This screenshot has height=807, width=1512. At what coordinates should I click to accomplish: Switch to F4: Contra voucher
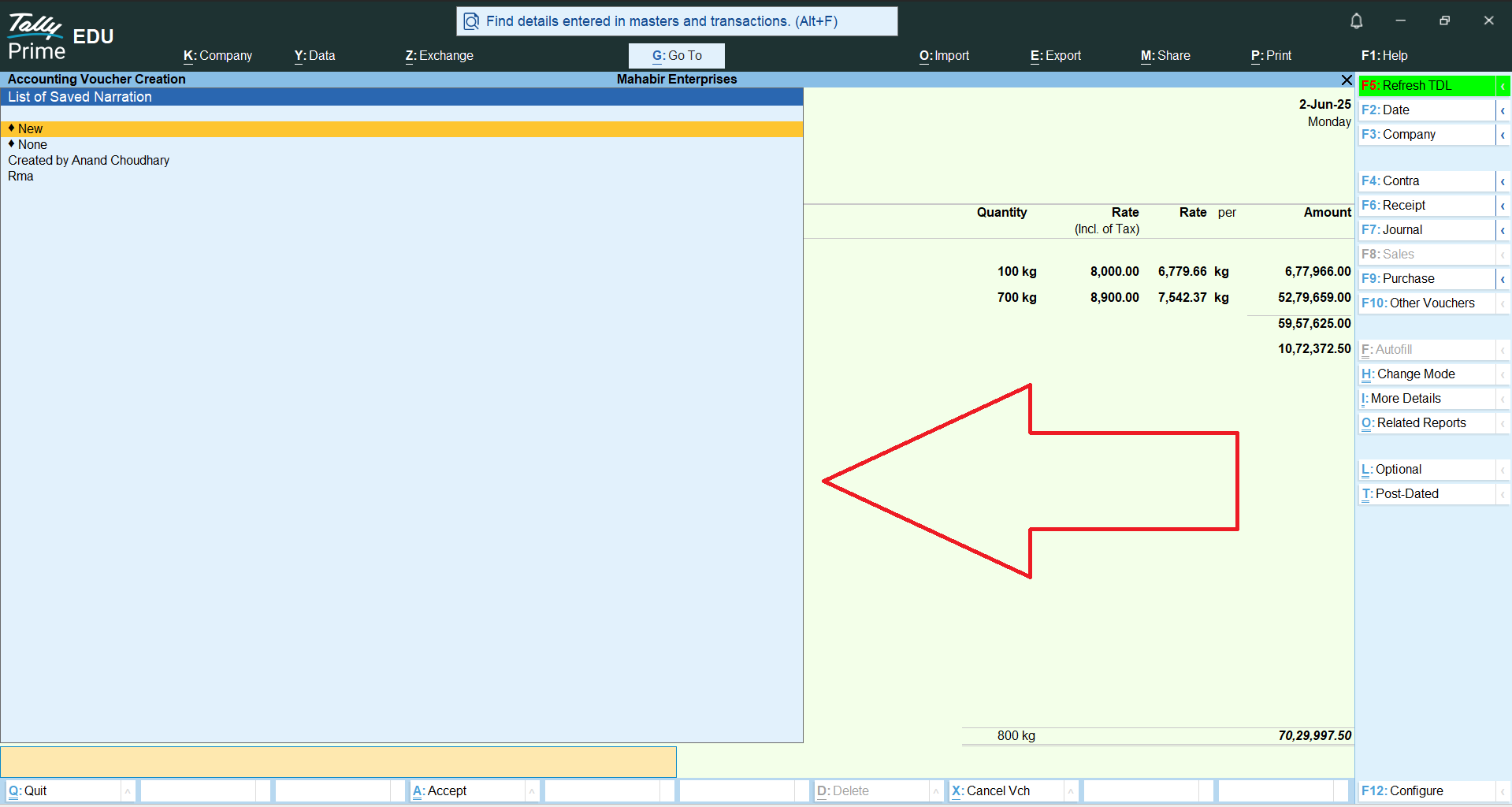coord(1427,180)
